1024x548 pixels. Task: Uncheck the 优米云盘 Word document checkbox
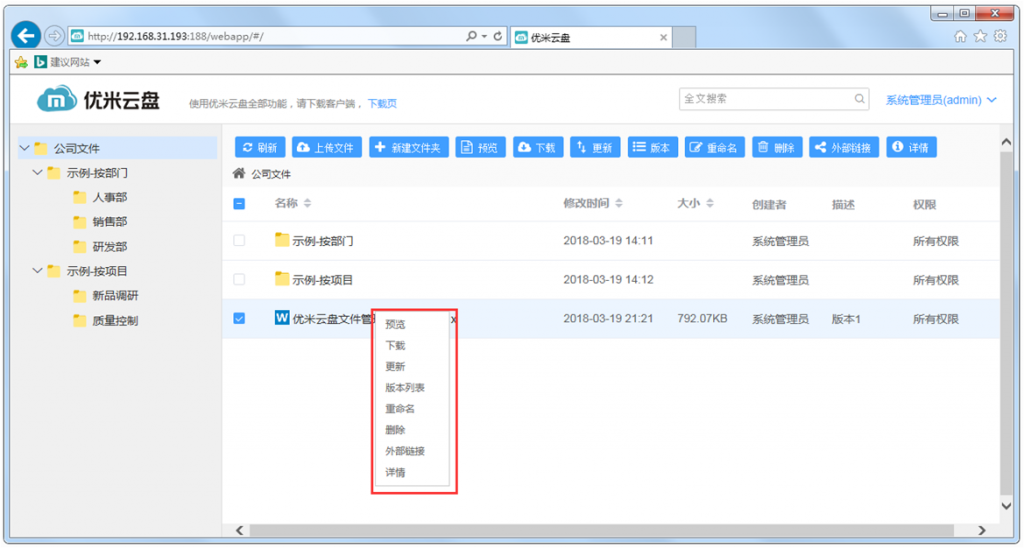pos(239,319)
